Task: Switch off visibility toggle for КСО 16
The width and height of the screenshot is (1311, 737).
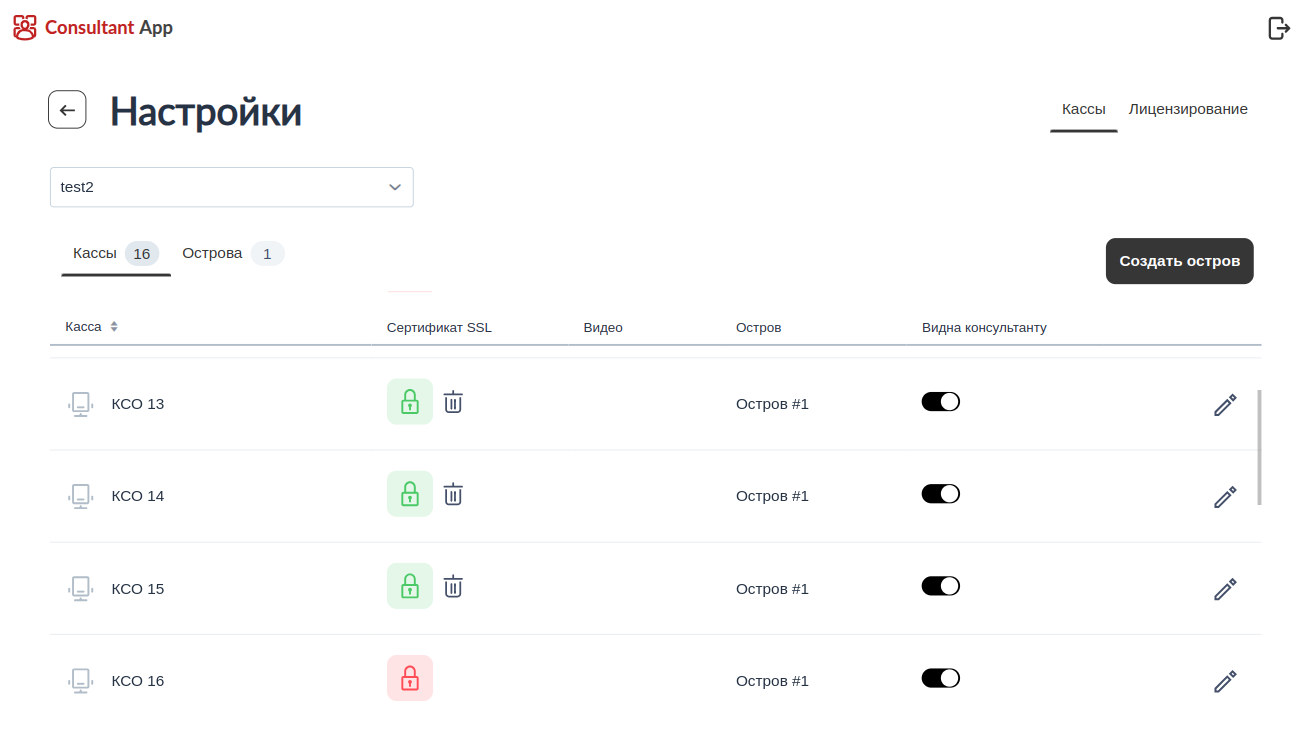Action: (940, 678)
